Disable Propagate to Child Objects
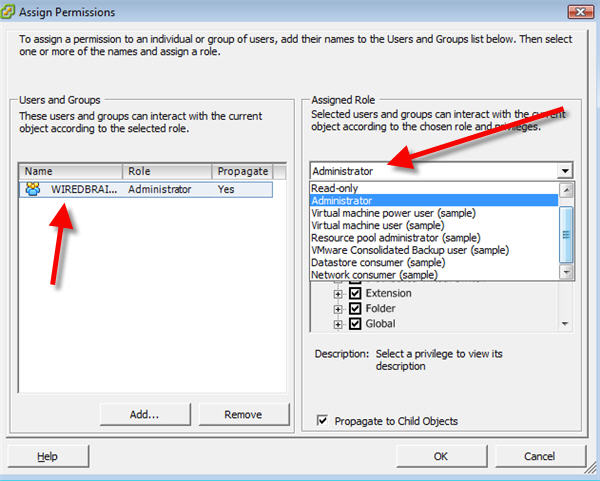 pos(322,421)
